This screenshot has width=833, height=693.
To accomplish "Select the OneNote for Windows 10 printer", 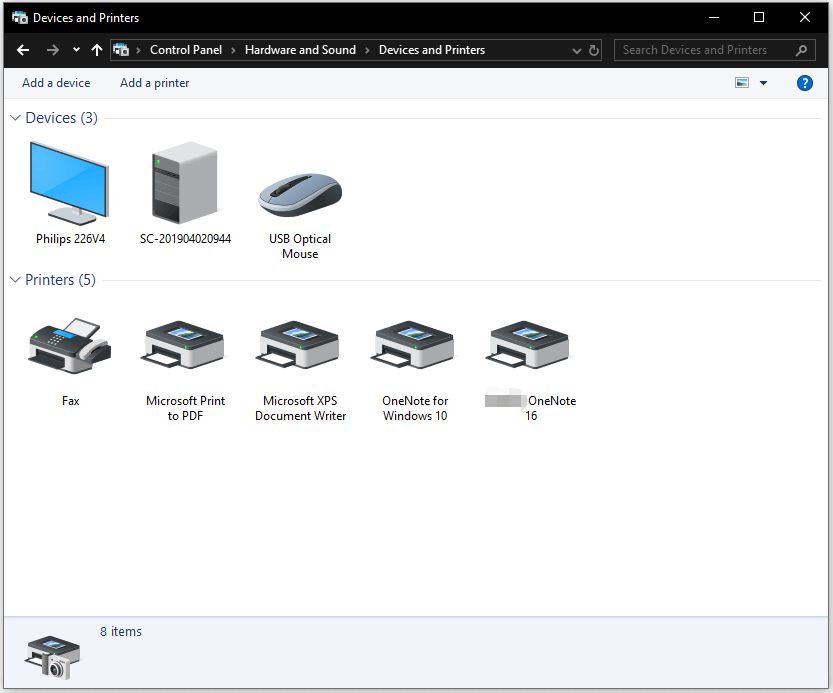I will [x=413, y=343].
